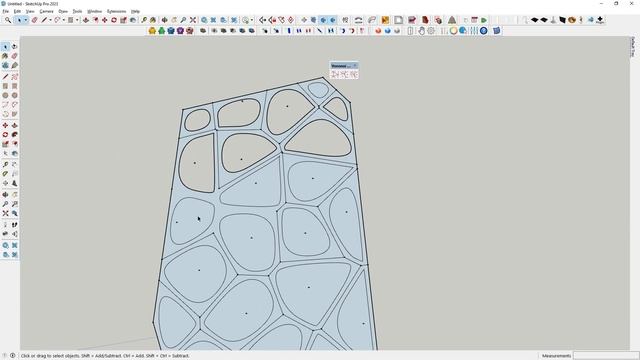Select the Orbit tool in top toolbar
Image resolution: width=640 pixels, height=360 pixels.
coord(164,20)
